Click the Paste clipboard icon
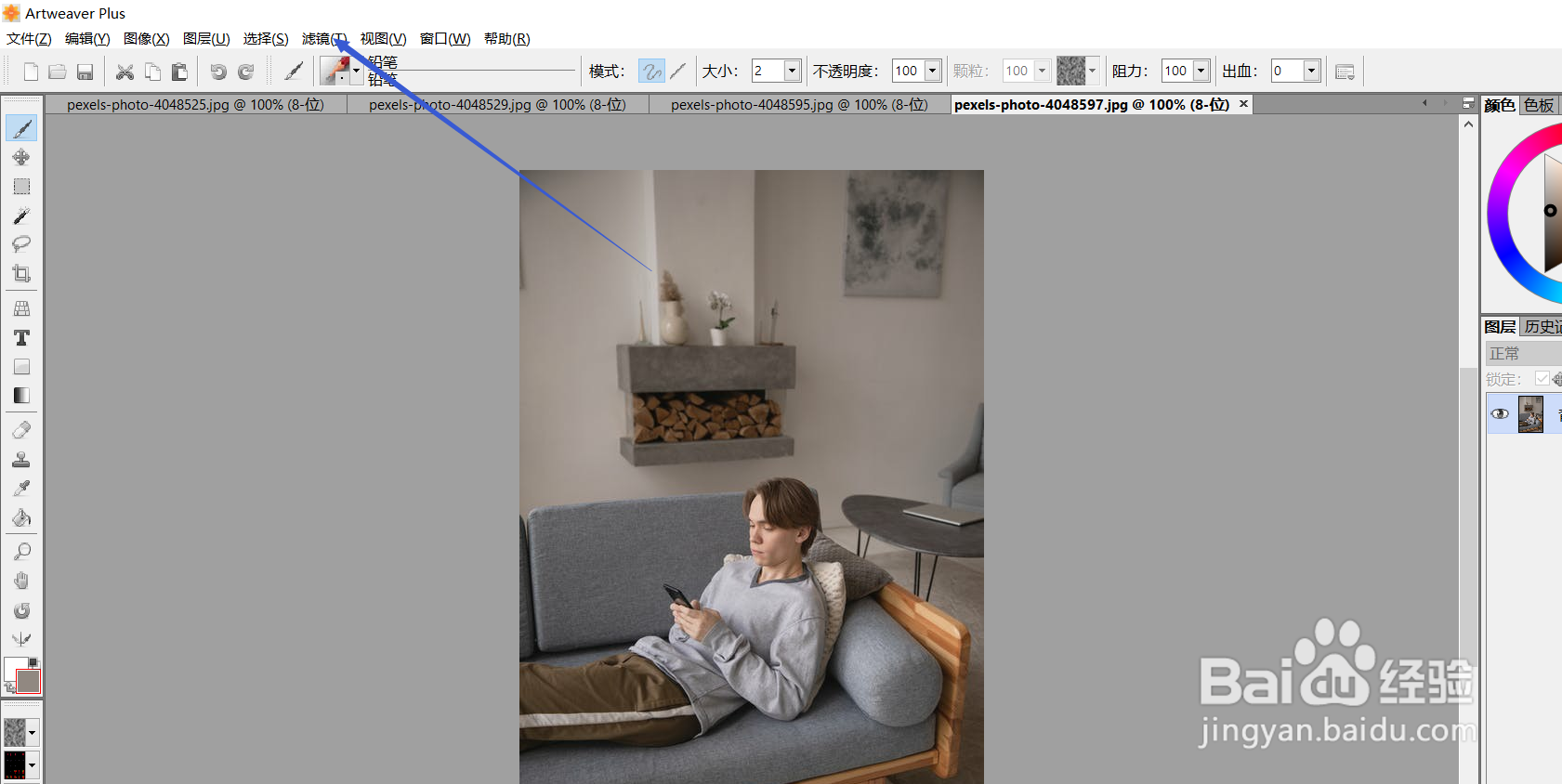Screen dimensions: 1562x784 (179, 72)
